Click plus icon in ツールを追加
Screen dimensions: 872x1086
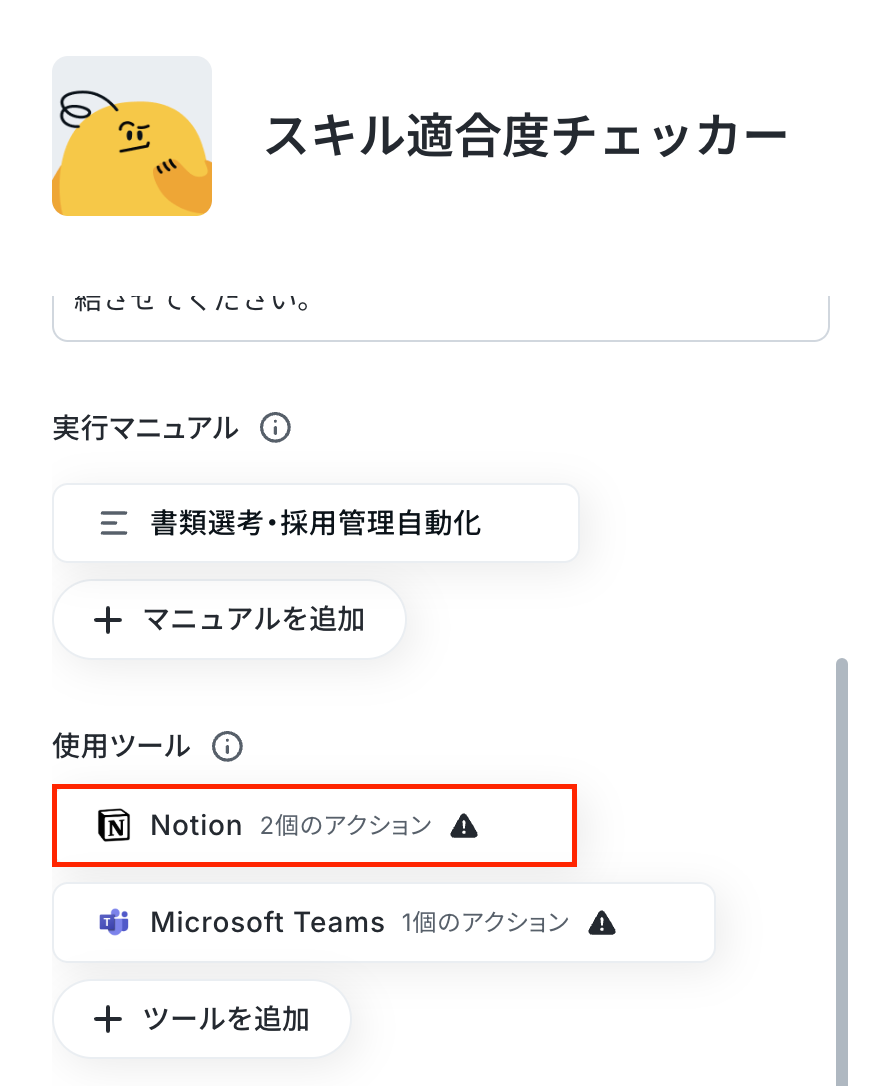(108, 1020)
